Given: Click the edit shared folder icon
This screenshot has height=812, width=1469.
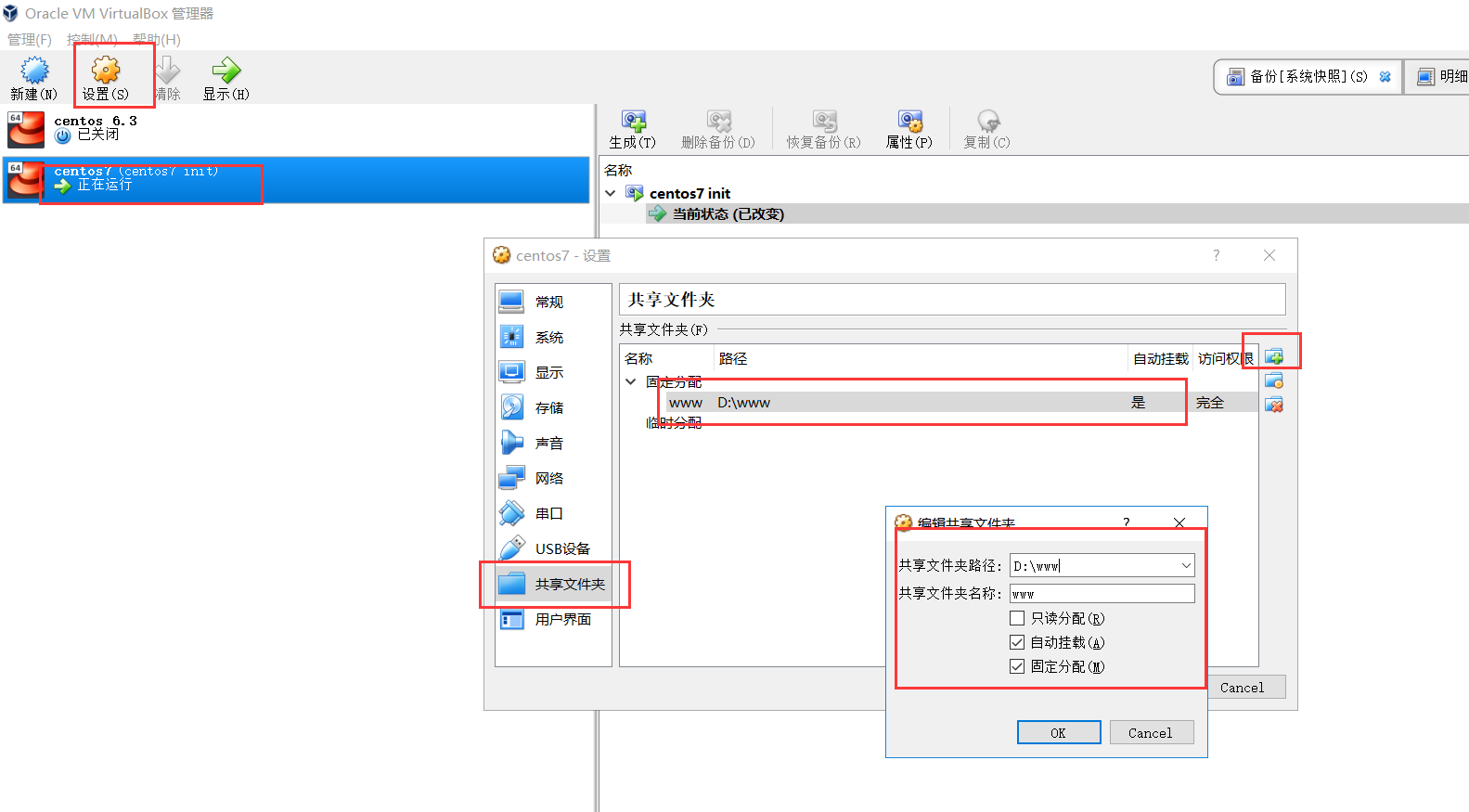Looking at the screenshot, I should point(1274,380).
